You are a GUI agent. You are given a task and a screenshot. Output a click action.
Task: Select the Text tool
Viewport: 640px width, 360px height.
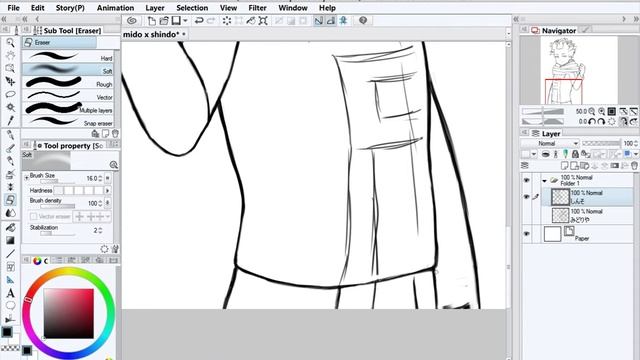10,293
